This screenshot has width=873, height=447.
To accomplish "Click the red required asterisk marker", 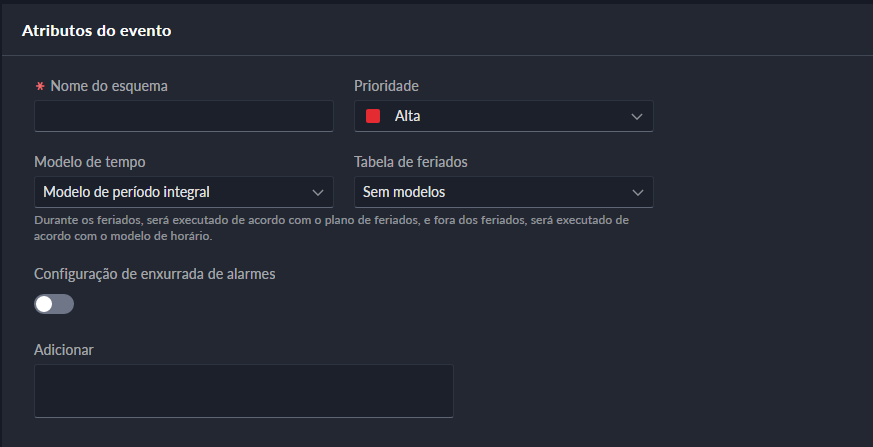I will click(40, 87).
